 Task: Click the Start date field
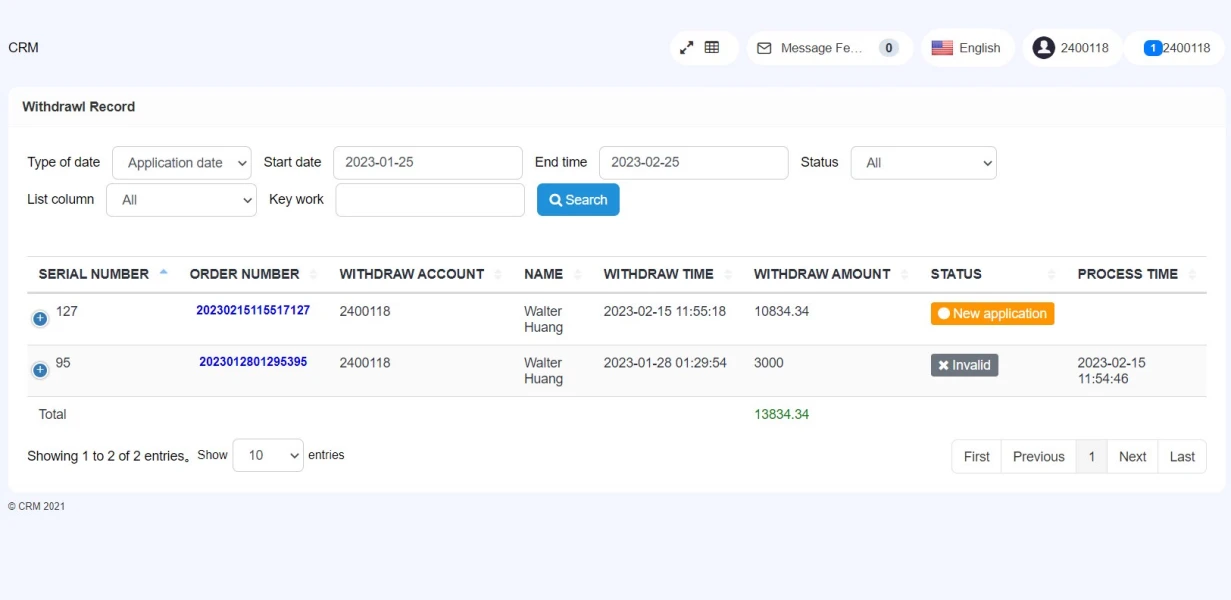(428, 163)
